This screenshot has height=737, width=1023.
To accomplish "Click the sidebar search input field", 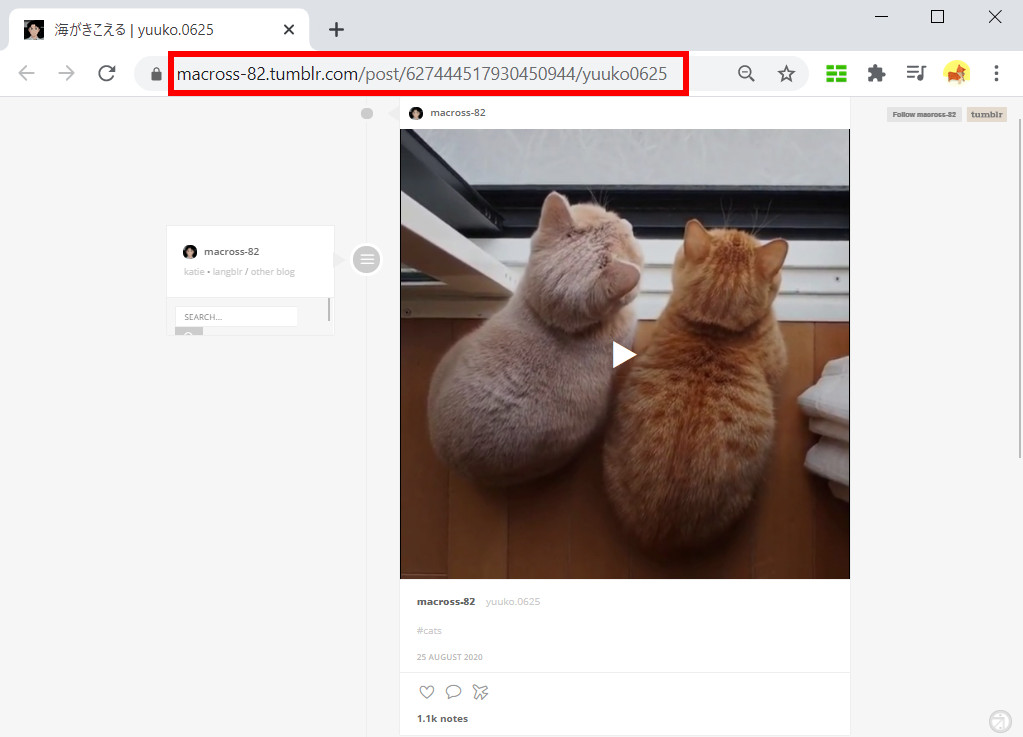I will point(237,317).
